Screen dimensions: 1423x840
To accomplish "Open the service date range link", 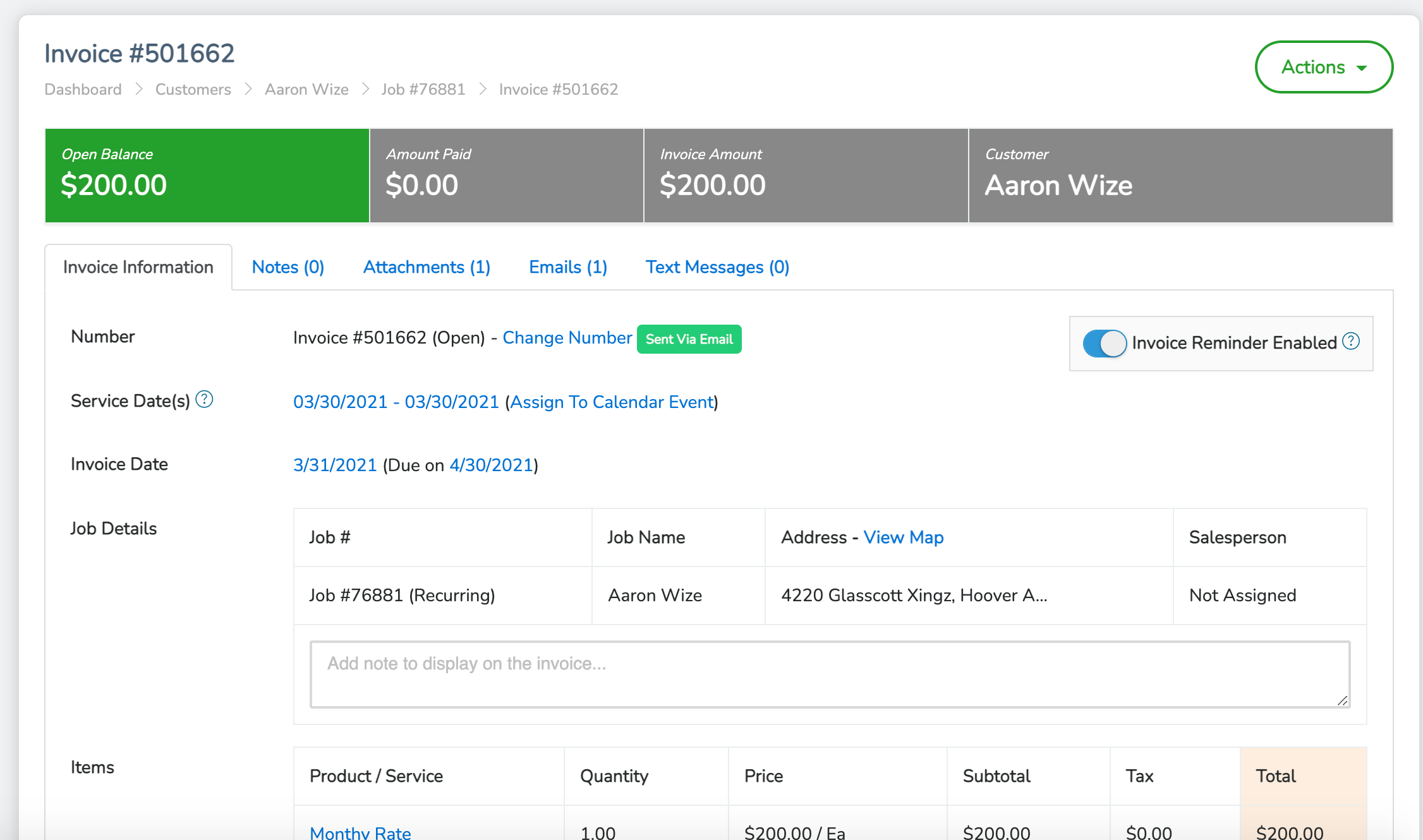I will [x=396, y=402].
